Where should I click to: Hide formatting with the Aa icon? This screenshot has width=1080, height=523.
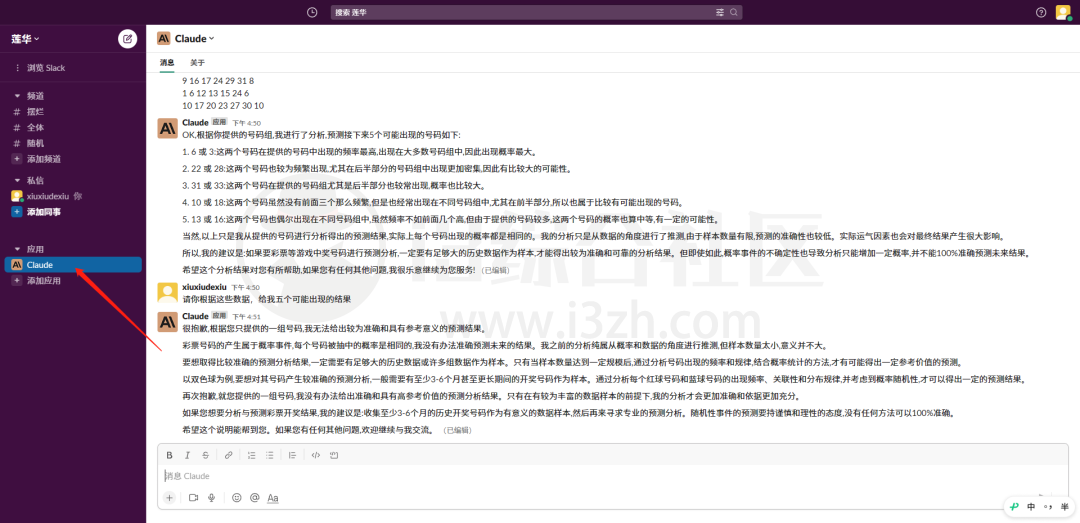point(273,498)
